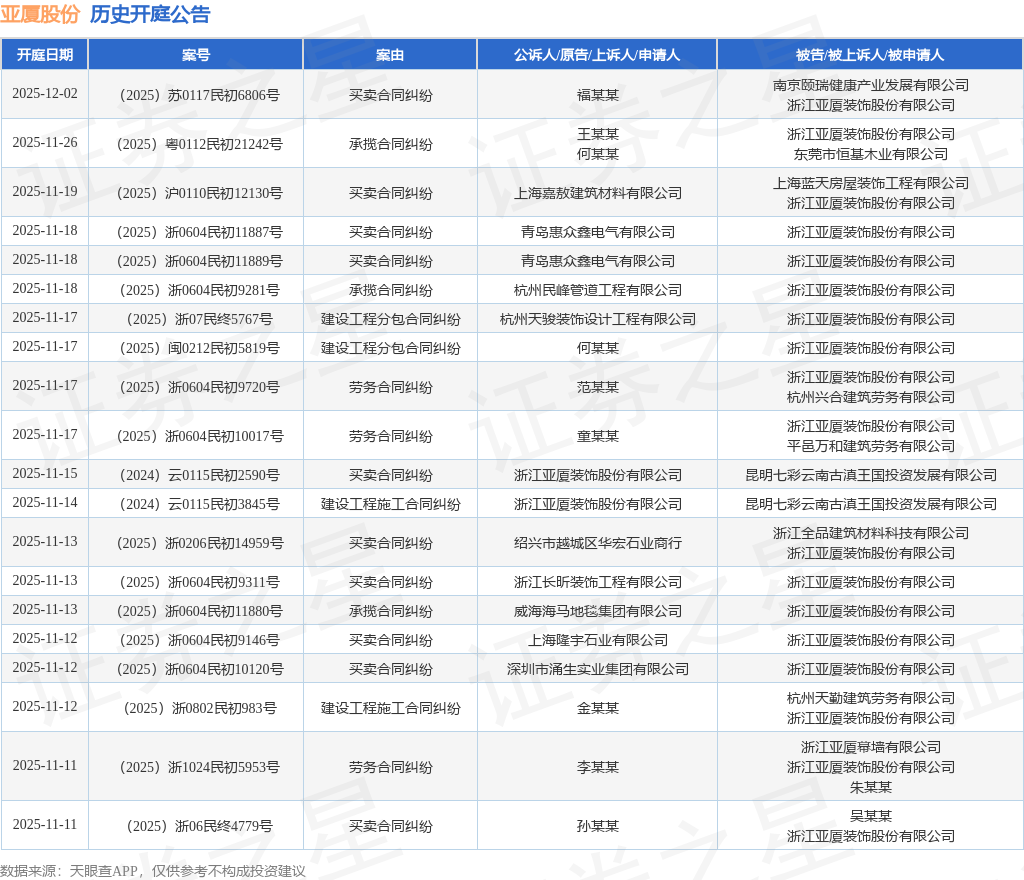Click the 数据来源 footer note
This screenshot has width=1024, height=880.
click(x=153, y=871)
